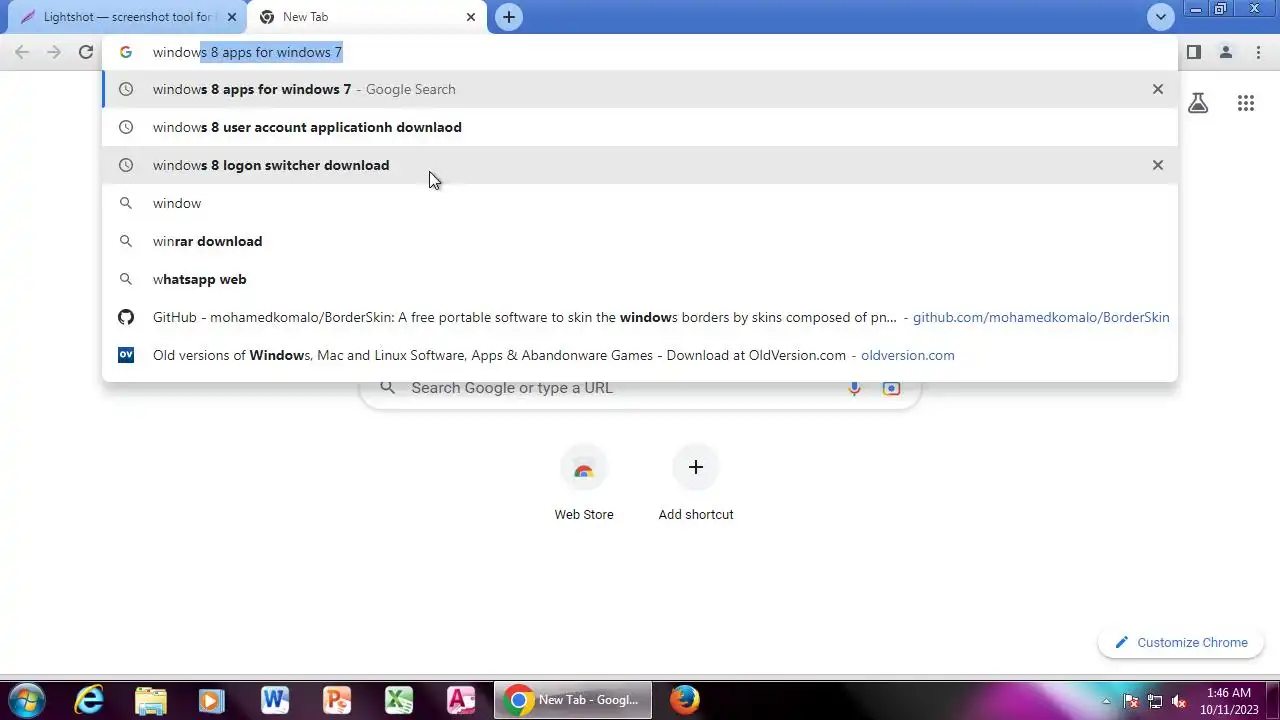Choose the 'window' search suggestion
1280x720 pixels.
click(640, 203)
